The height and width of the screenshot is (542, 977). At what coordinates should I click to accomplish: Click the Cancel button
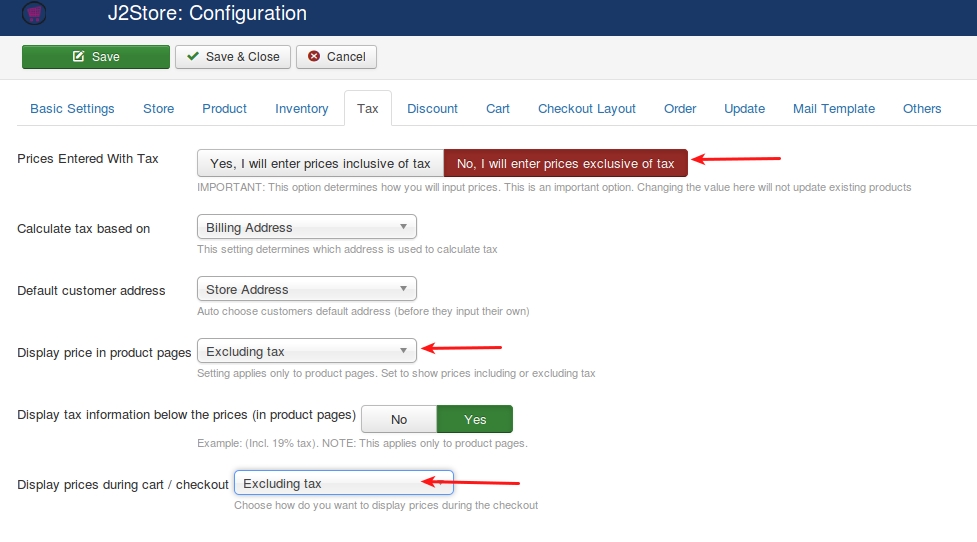336,57
